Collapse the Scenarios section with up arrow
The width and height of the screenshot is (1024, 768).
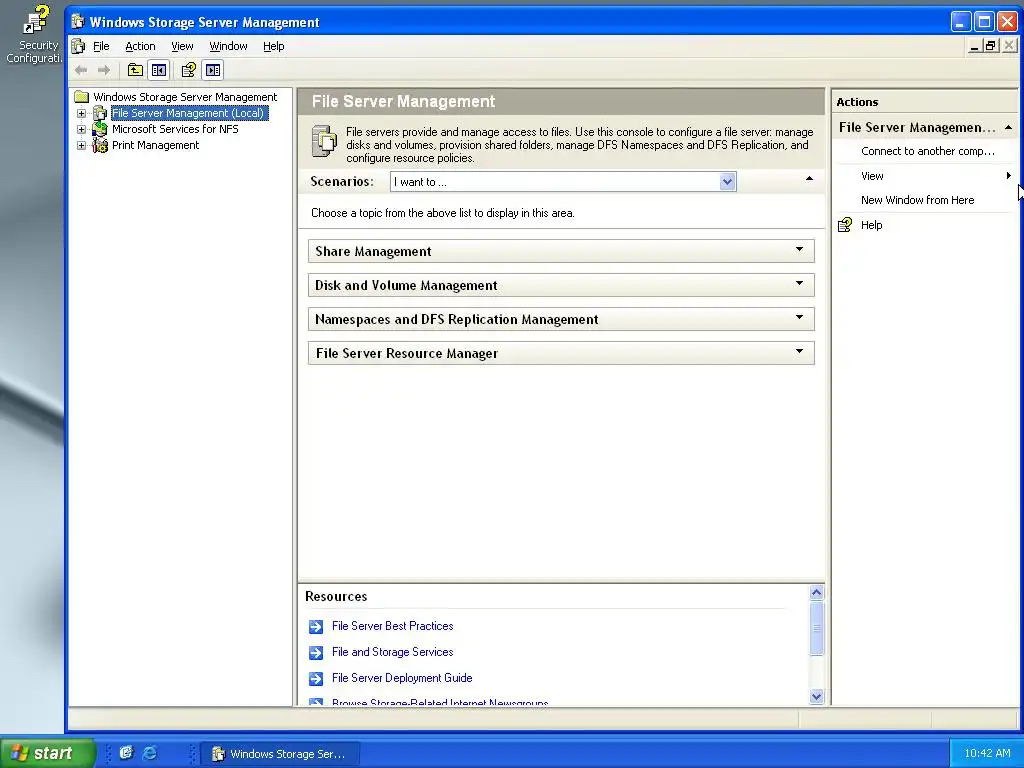pos(809,178)
